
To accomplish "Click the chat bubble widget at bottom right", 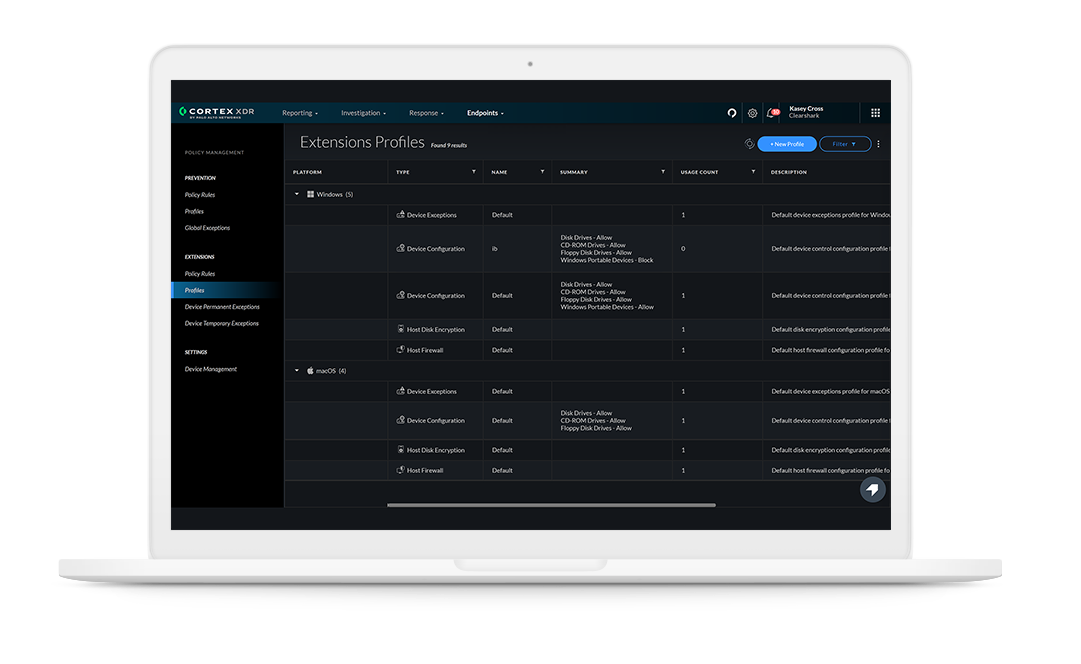I will pyautogui.click(x=872, y=489).
